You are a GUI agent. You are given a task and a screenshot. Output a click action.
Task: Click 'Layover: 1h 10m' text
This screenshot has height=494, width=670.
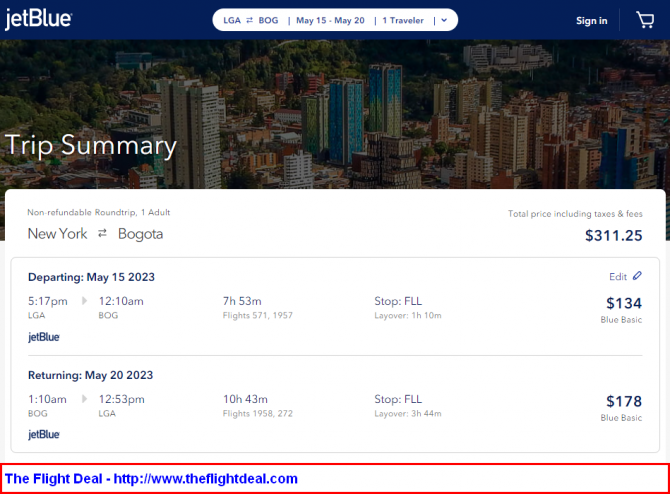[x=408, y=315]
